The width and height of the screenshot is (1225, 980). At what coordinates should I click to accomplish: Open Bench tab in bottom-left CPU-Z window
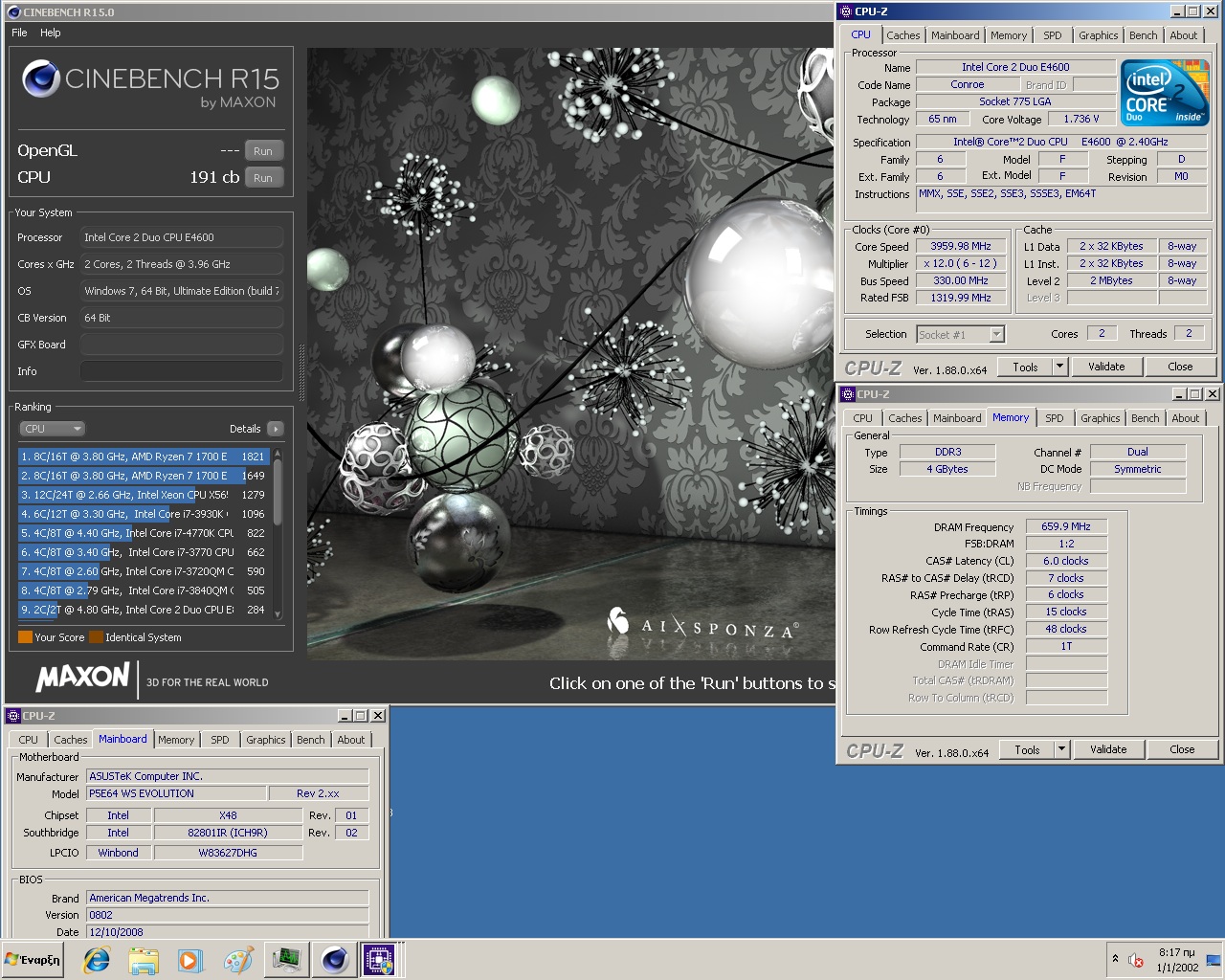coord(310,740)
